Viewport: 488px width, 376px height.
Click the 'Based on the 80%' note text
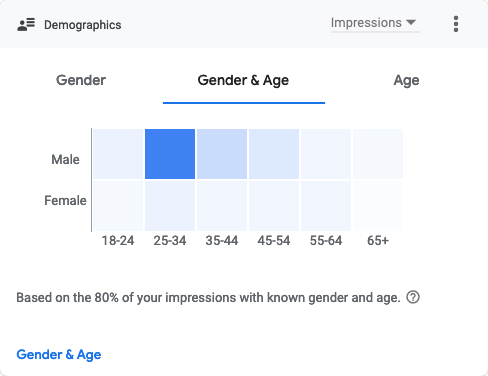[208, 297]
